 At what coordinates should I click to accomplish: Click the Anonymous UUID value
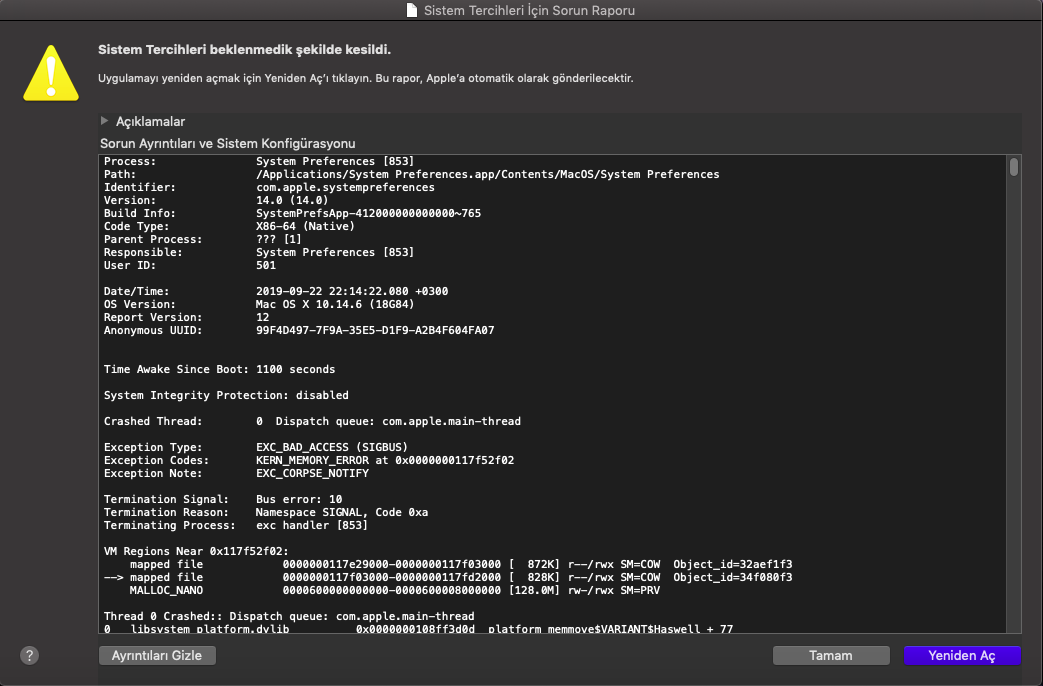point(375,330)
